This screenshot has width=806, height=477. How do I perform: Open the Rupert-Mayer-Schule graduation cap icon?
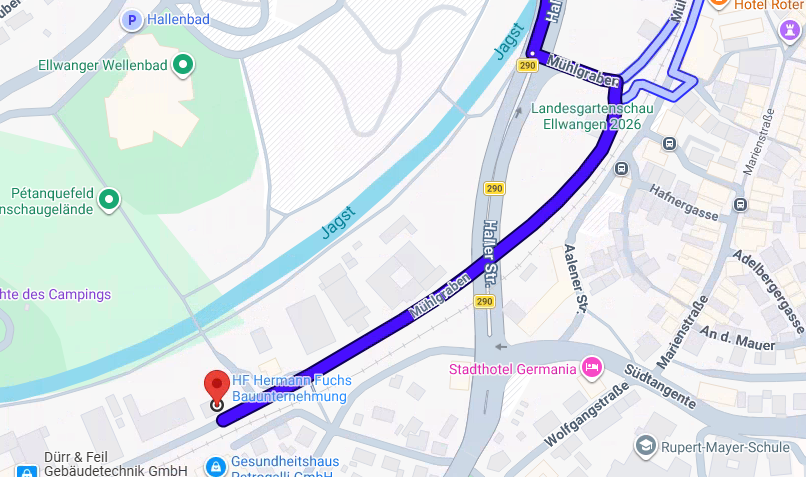coord(646,446)
